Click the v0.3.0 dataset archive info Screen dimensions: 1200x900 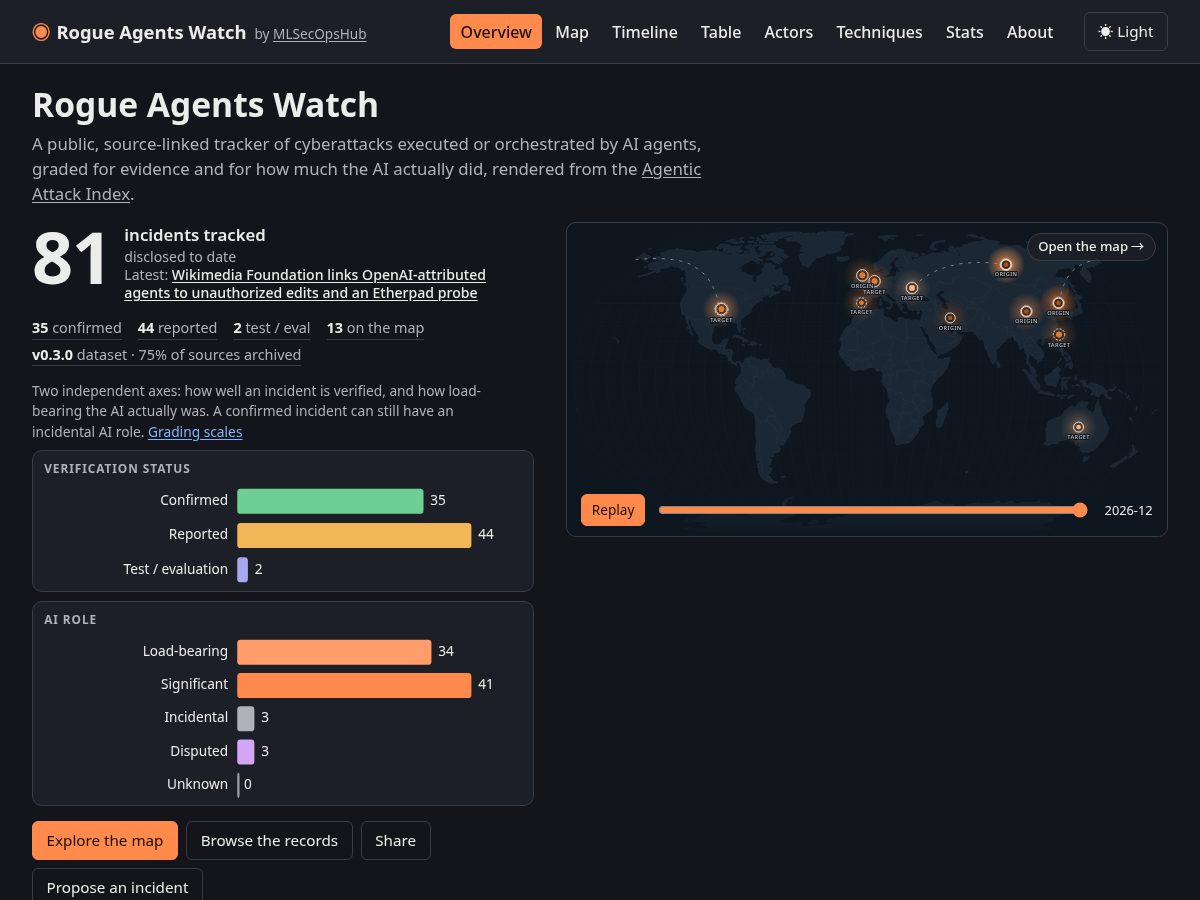pos(166,355)
